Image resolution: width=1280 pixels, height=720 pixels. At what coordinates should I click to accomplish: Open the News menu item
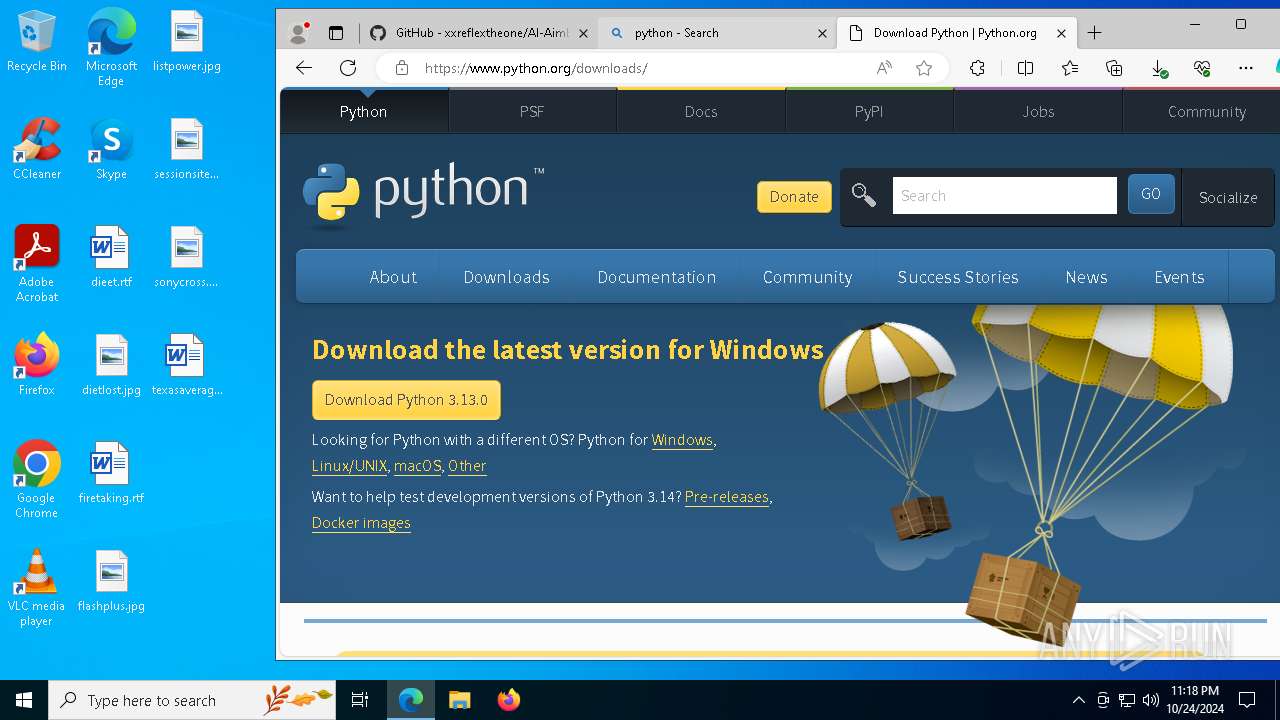click(1086, 277)
